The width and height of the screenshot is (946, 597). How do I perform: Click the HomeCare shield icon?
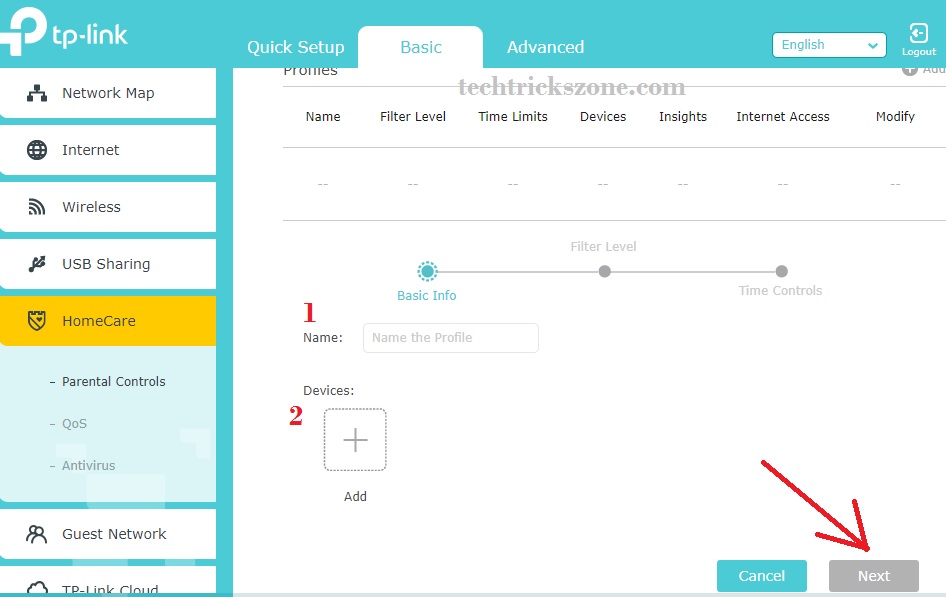point(37,321)
